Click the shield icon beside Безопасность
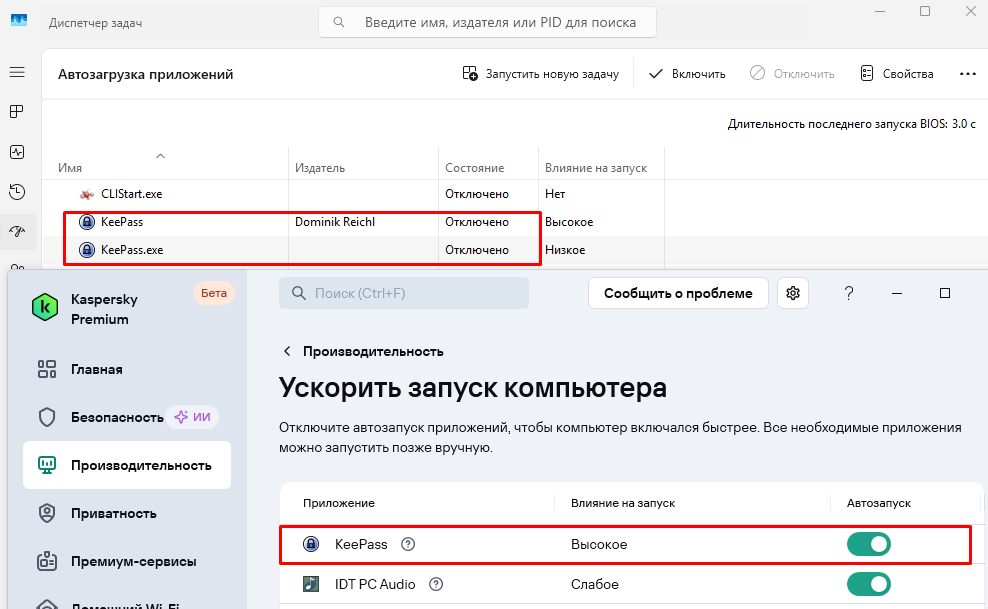Image resolution: width=988 pixels, height=609 pixels. (x=47, y=417)
